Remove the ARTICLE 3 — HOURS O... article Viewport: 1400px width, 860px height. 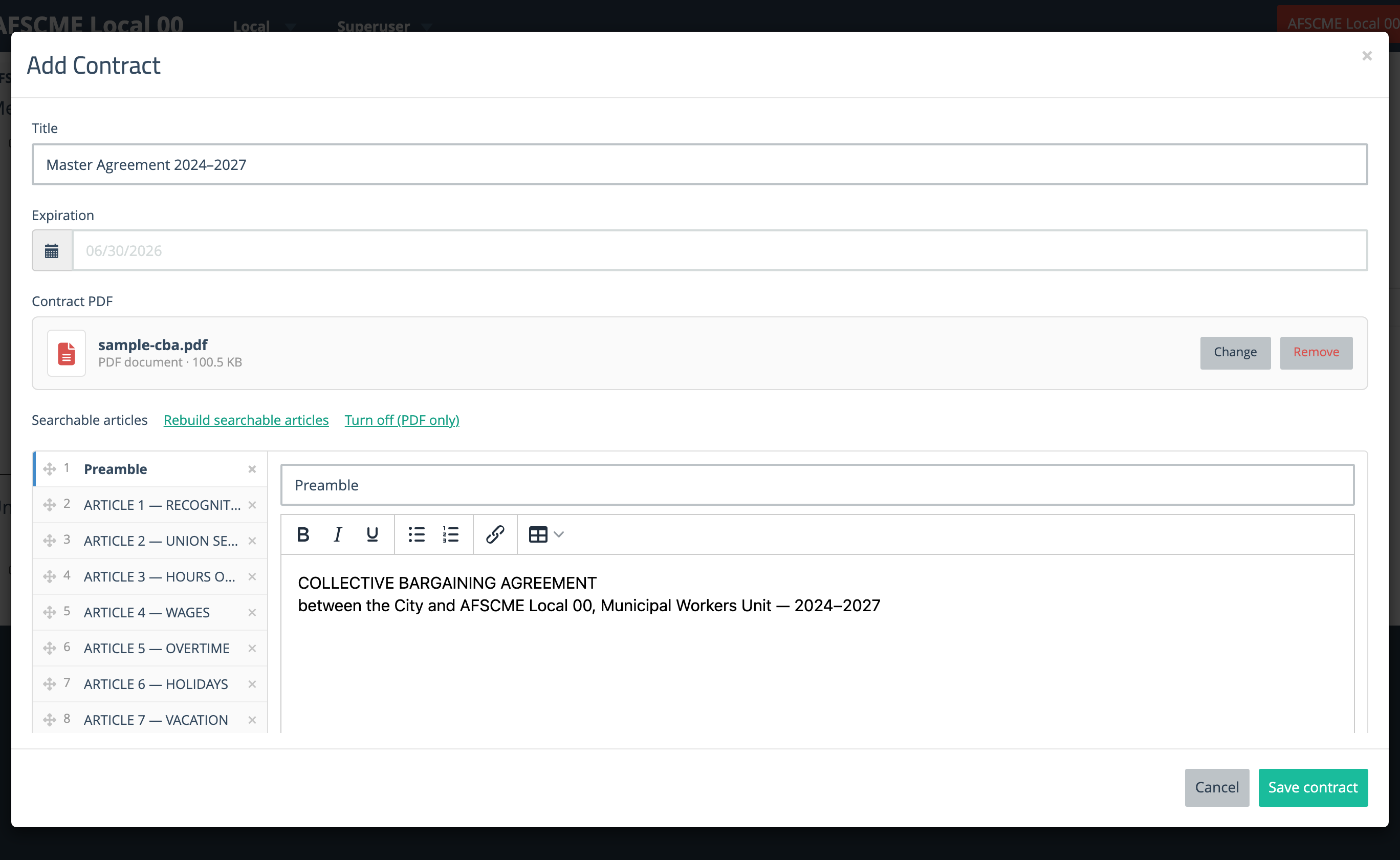tap(252, 577)
